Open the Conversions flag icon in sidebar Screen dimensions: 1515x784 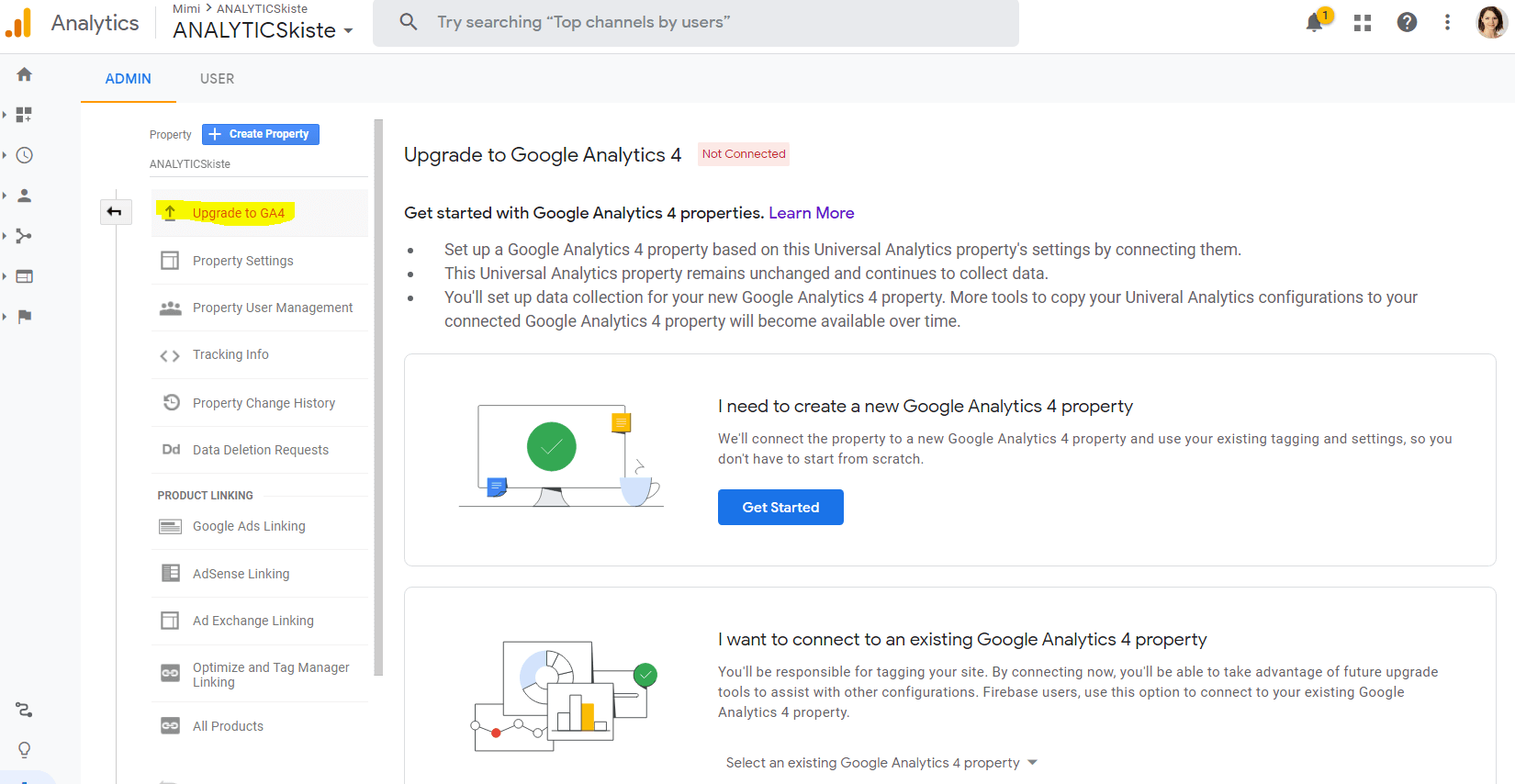point(25,317)
